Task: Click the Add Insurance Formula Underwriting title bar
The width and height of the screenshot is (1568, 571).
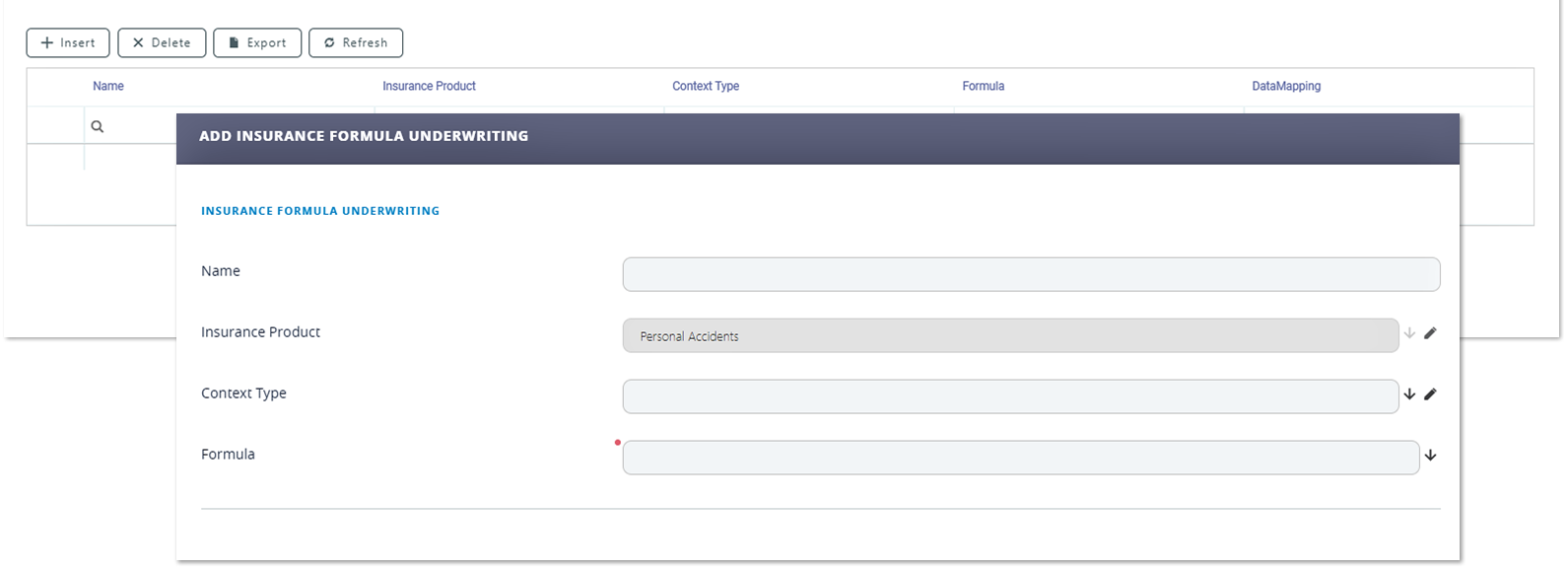Action: point(817,137)
